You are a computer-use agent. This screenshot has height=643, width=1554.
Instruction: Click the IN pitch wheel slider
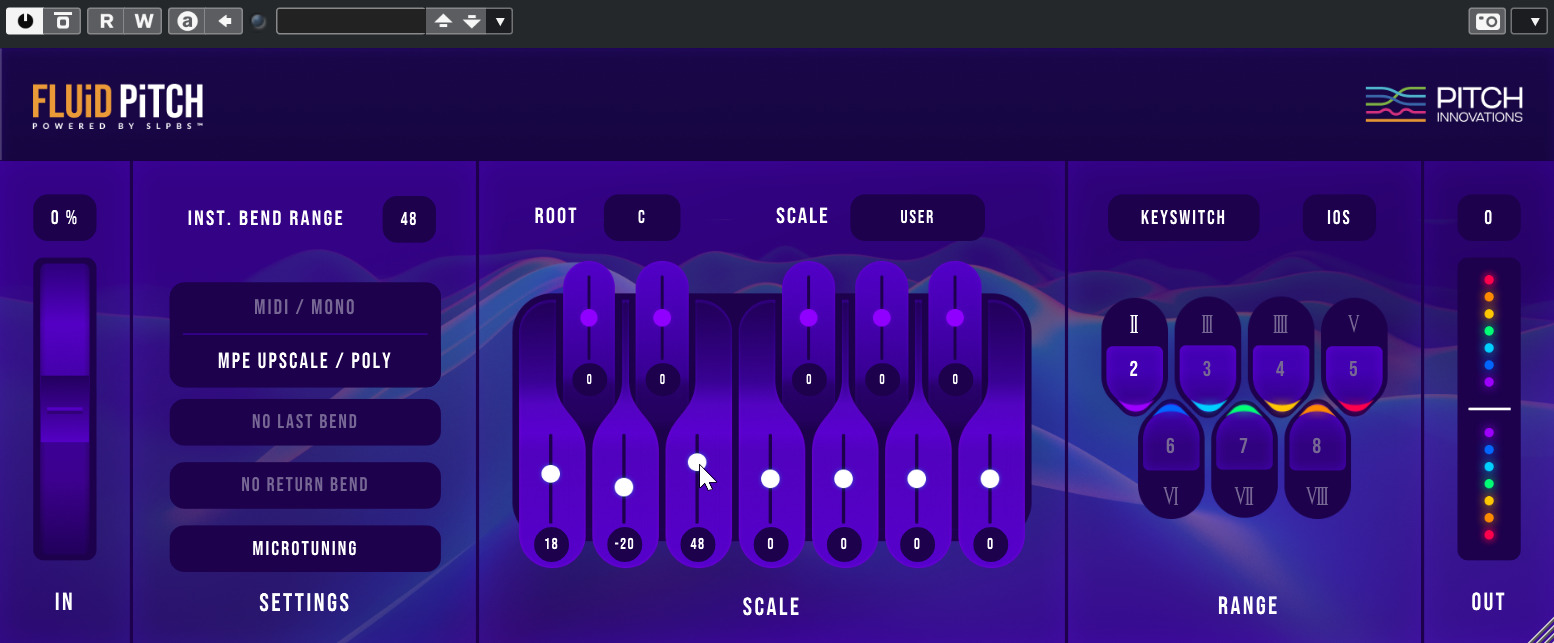[x=65, y=409]
